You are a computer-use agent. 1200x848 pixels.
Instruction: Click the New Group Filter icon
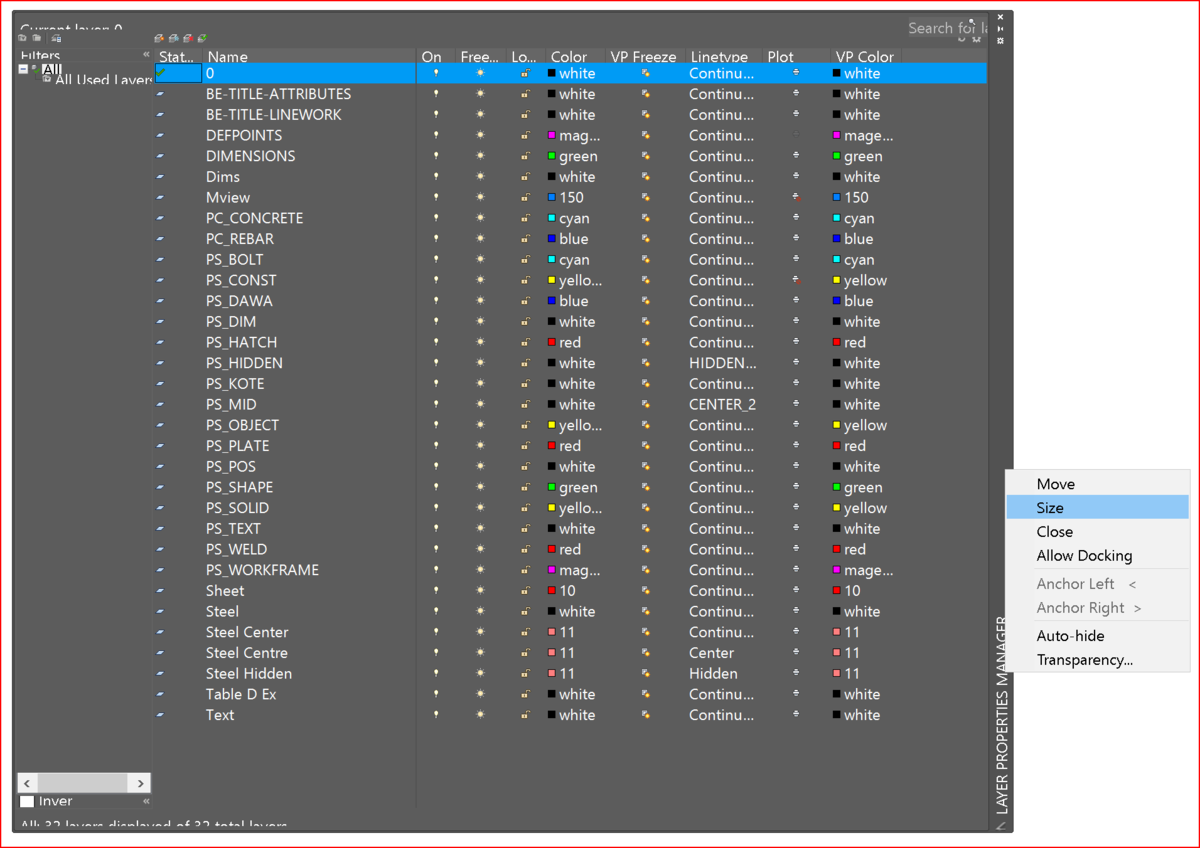[37, 38]
